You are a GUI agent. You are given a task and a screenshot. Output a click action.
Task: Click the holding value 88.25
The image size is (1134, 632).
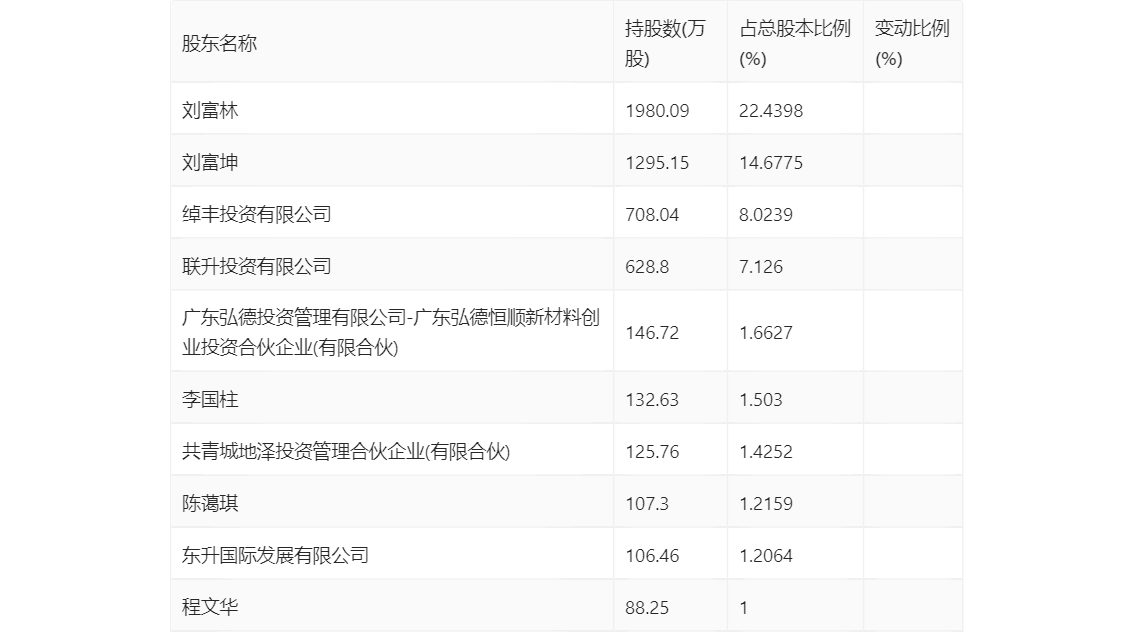(647, 608)
